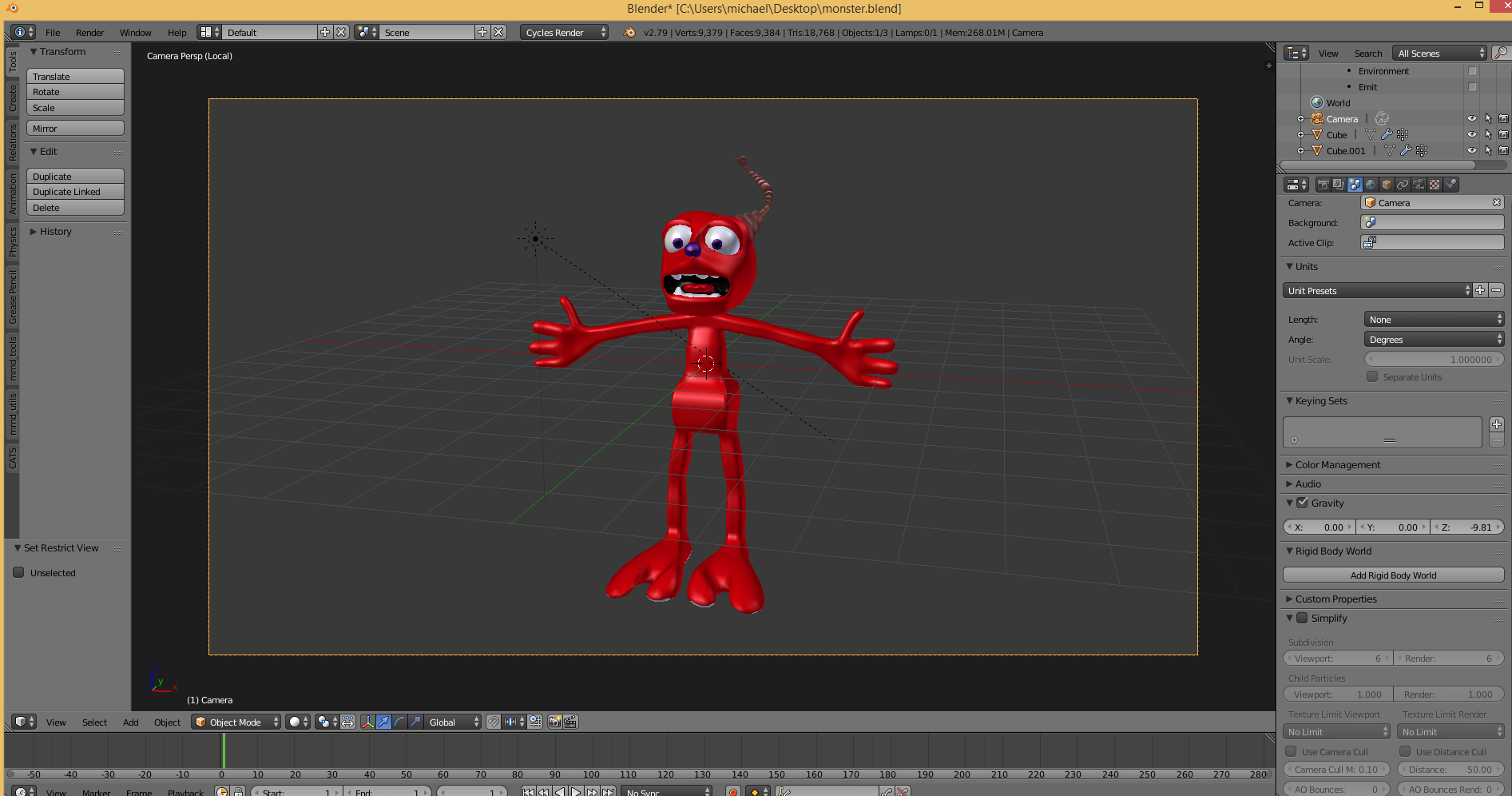Screen dimensions: 1512x796
Task: Click the OpenGL render image camera icon
Action: [555, 722]
